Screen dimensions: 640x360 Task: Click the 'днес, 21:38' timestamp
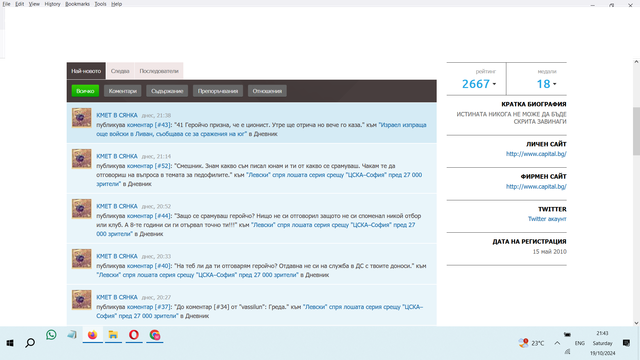point(156,116)
